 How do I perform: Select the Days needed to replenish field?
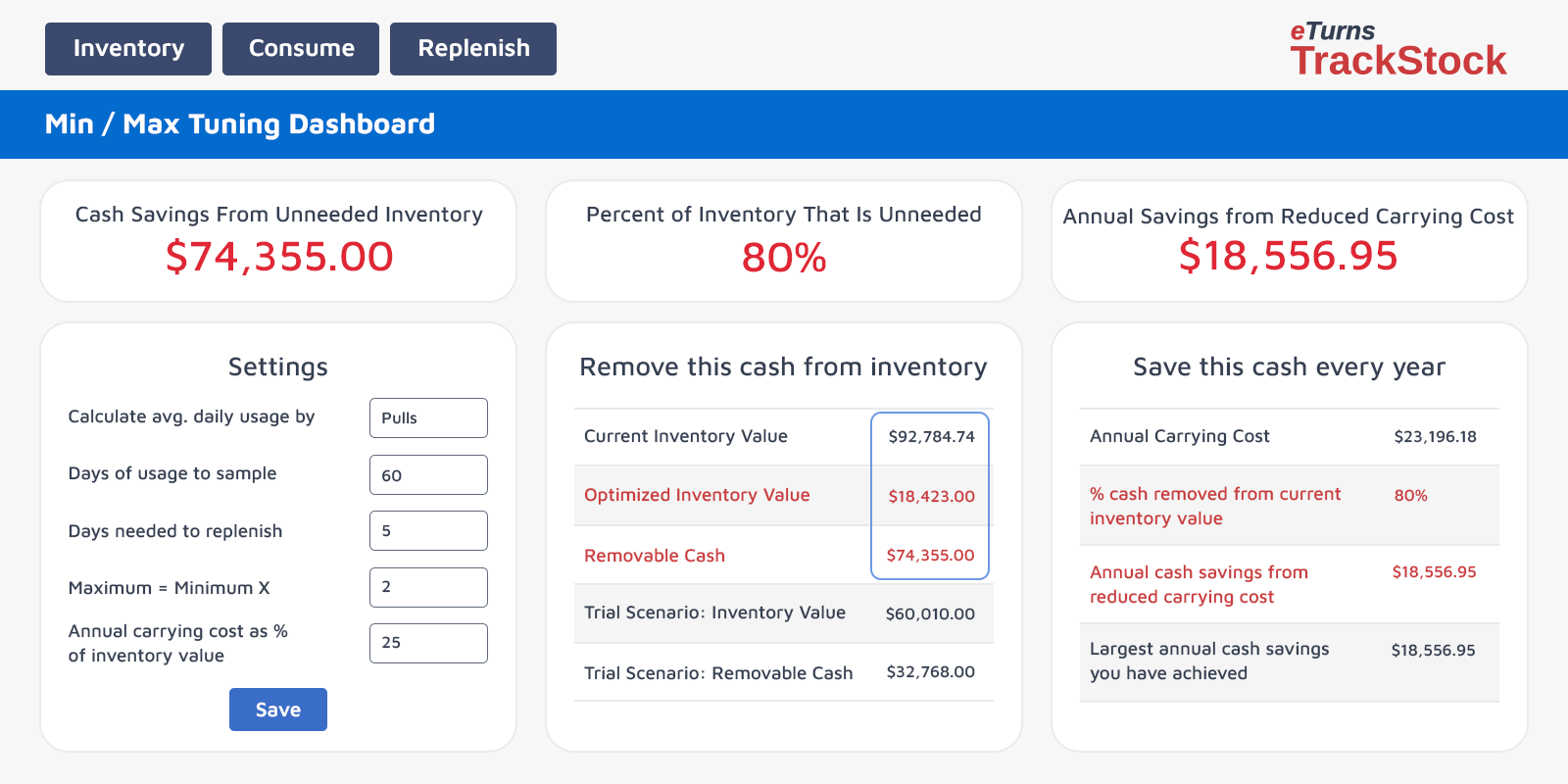(428, 531)
